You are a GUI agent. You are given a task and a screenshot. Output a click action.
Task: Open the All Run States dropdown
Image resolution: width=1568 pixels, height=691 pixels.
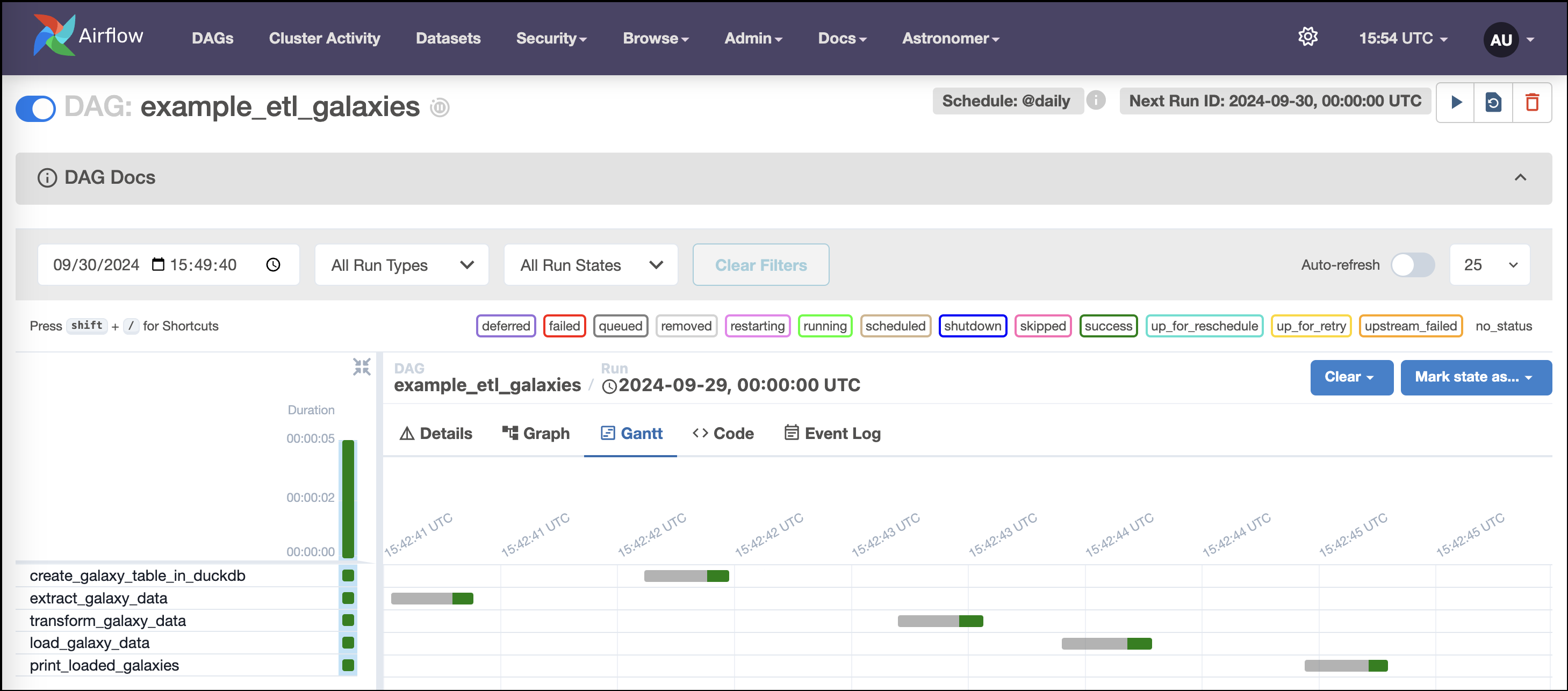tap(591, 264)
